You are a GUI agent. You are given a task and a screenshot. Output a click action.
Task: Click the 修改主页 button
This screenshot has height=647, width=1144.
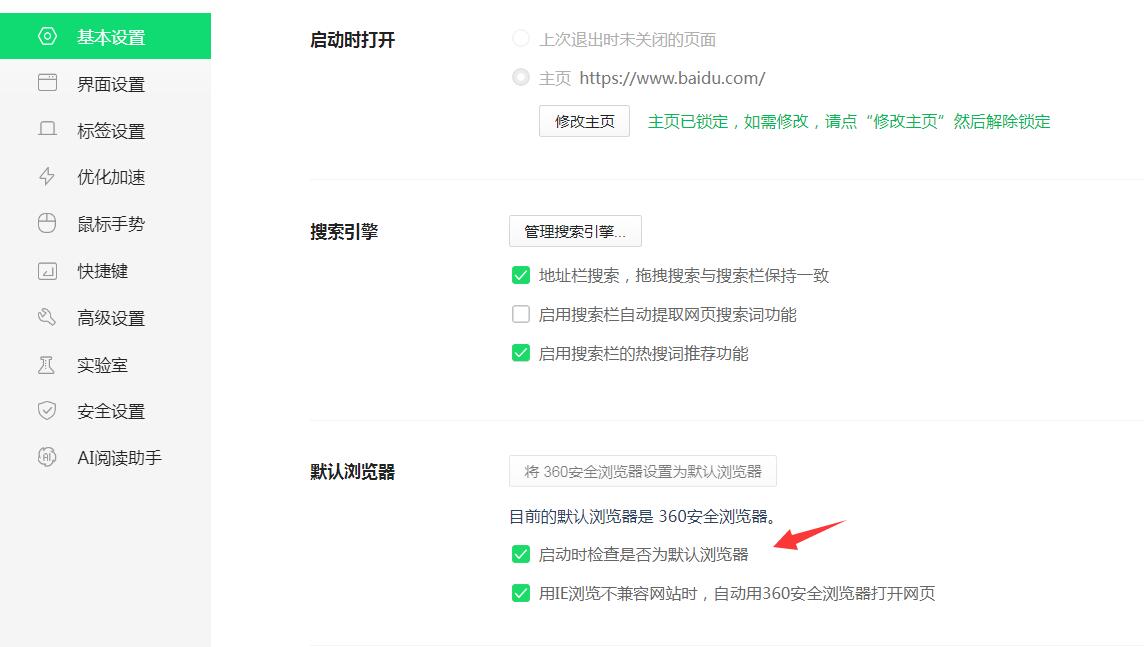[584, 121]
